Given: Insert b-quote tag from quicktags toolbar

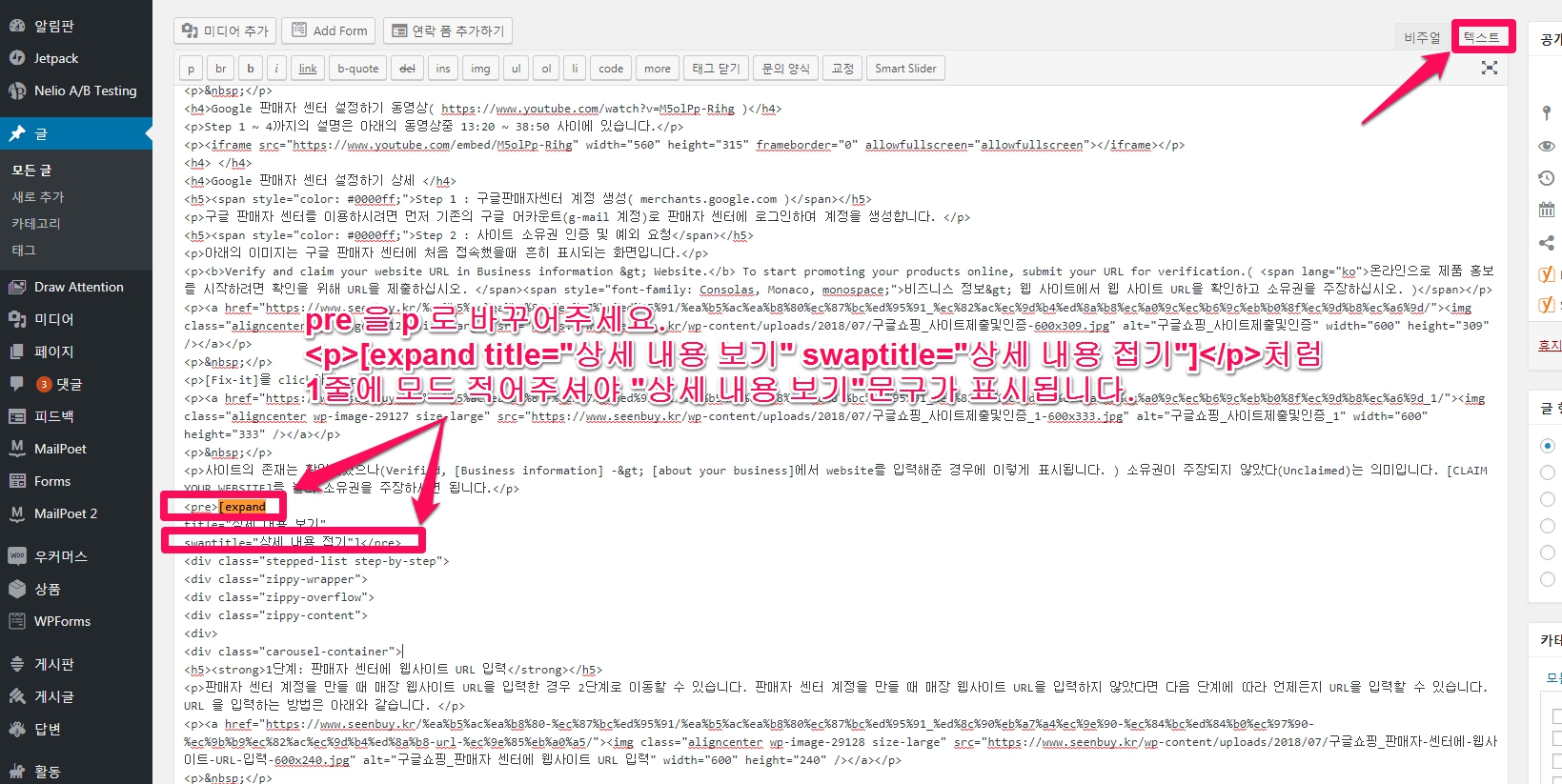Looking at the screenshot, I should [357, 69].
